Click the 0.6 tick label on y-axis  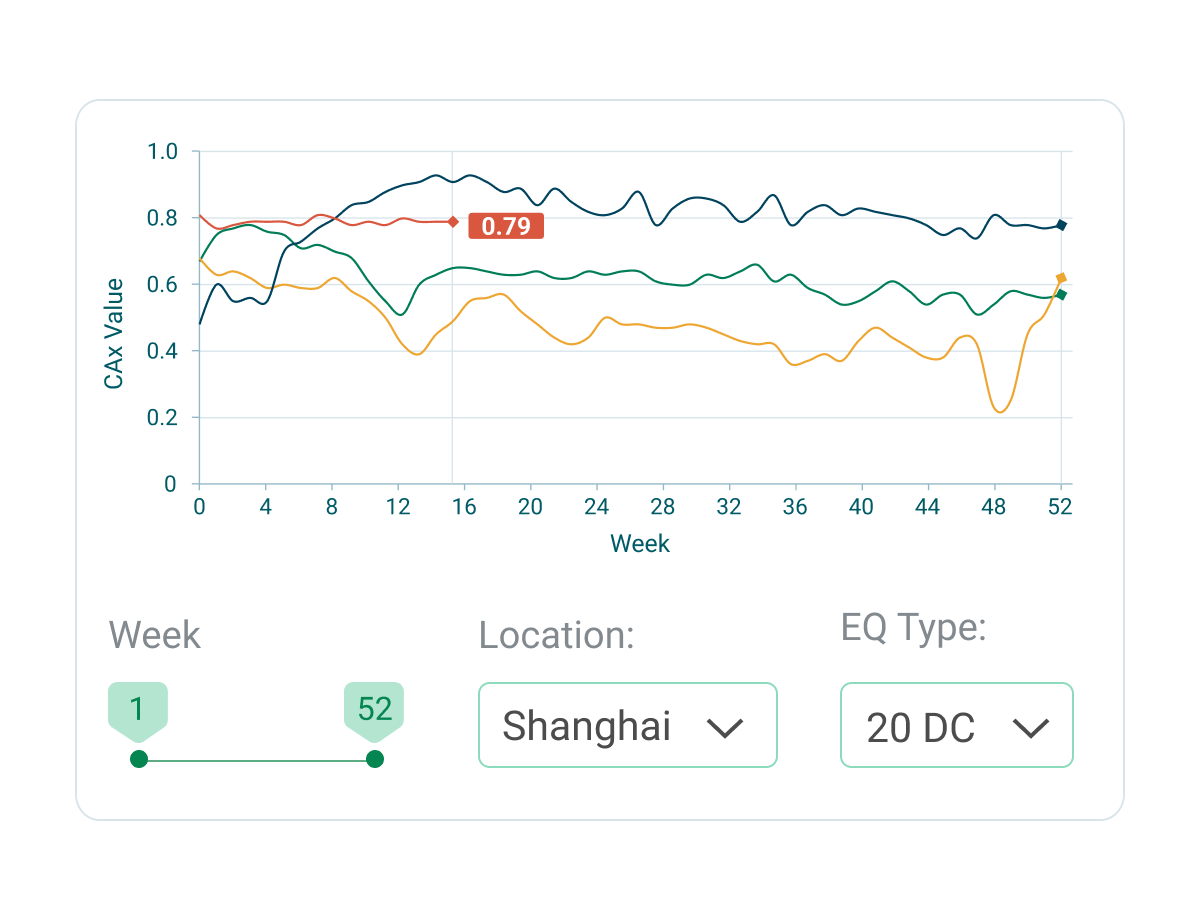point(162,285)
